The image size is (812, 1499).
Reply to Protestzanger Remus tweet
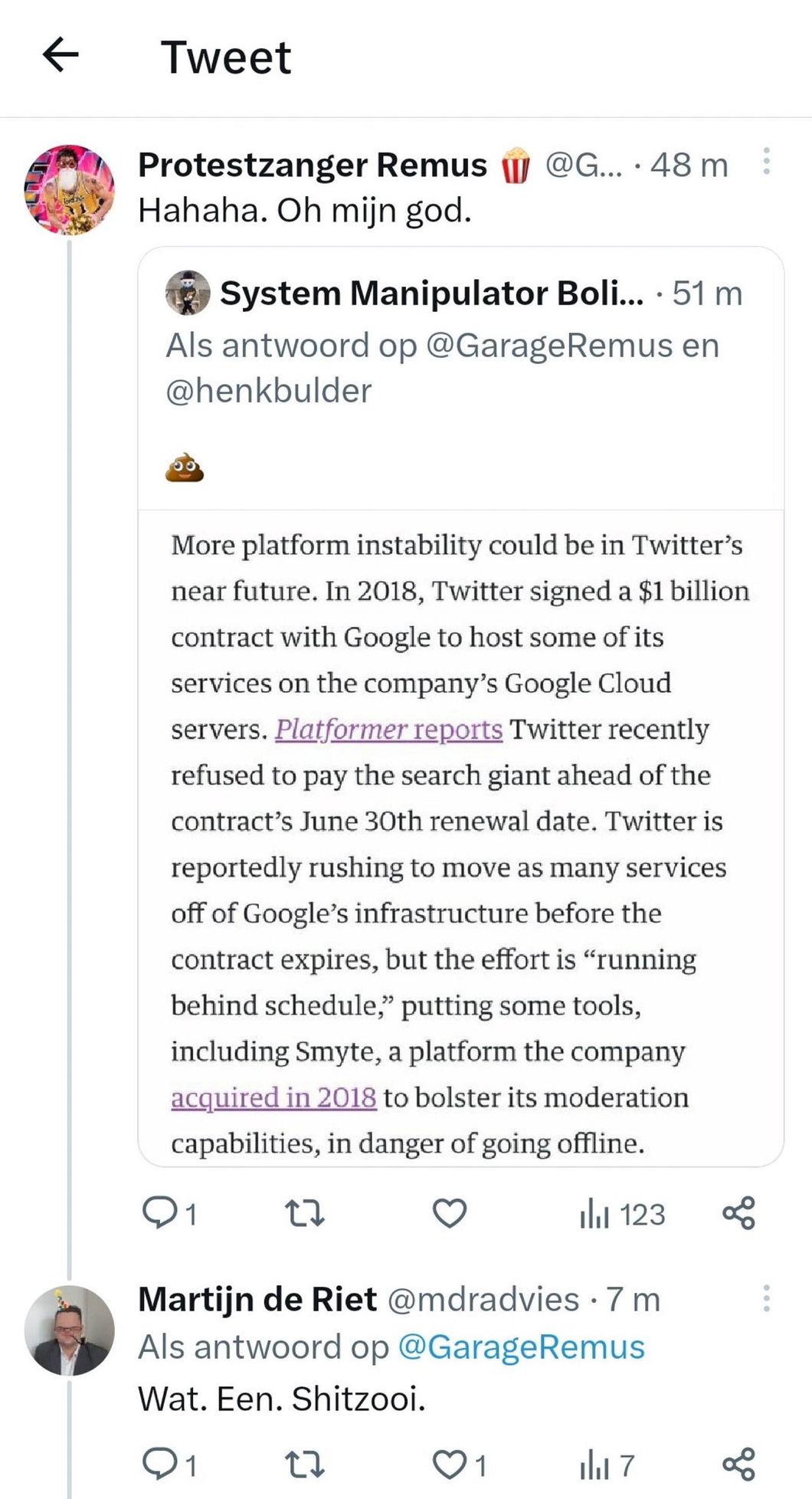(160, 1213)
